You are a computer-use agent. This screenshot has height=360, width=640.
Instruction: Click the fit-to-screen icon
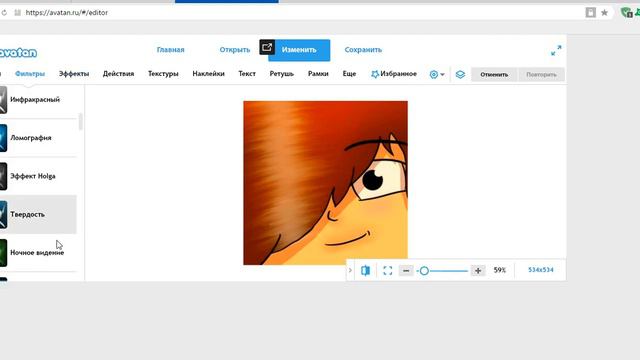[x=387, y=270]
